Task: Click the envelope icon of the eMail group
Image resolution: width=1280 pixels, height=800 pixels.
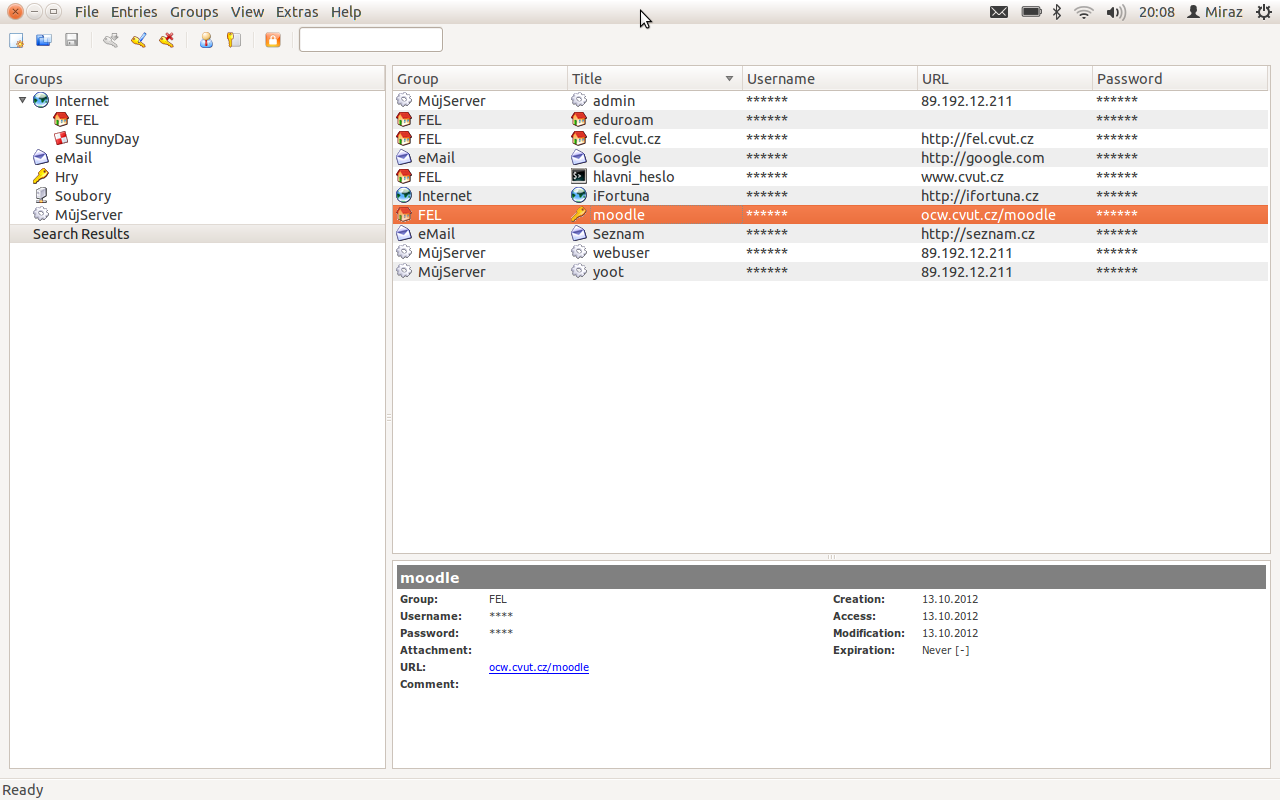Action: tap(41, 157)
